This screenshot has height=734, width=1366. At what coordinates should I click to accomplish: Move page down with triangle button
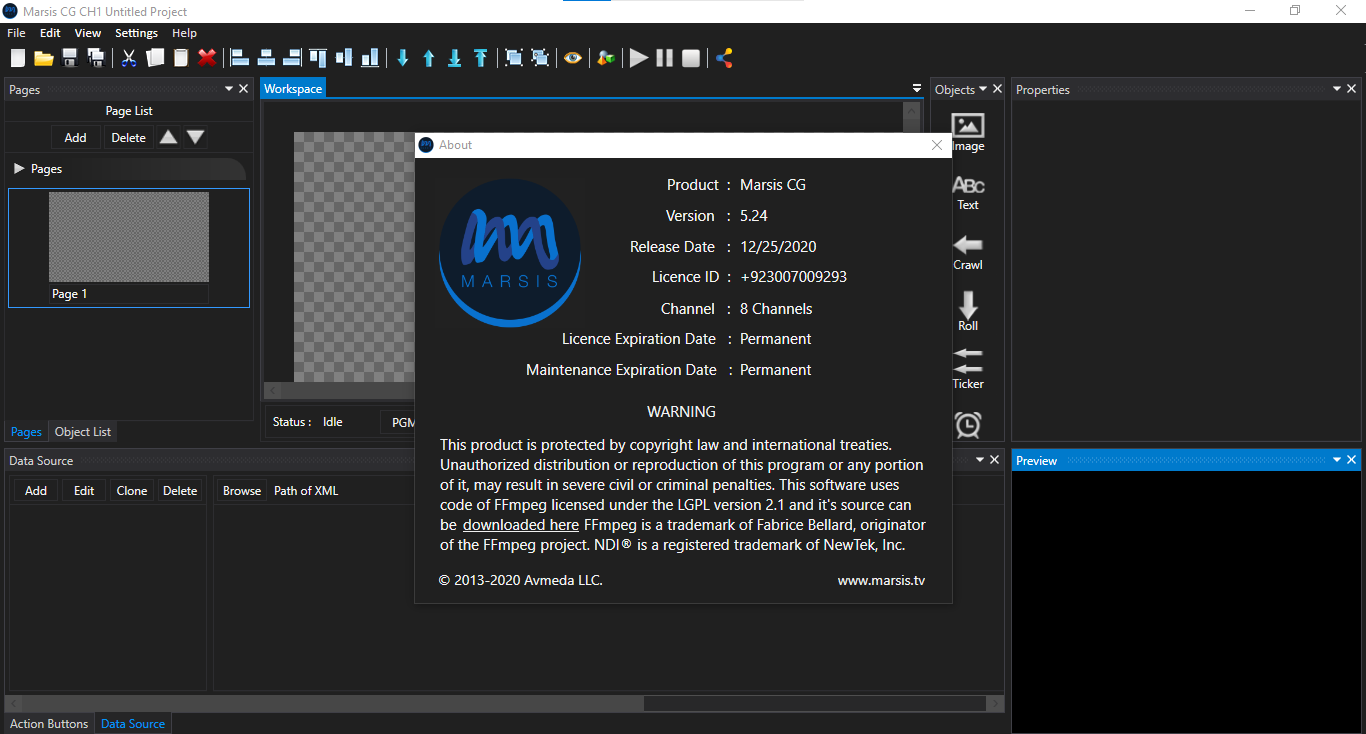point(196,138)
